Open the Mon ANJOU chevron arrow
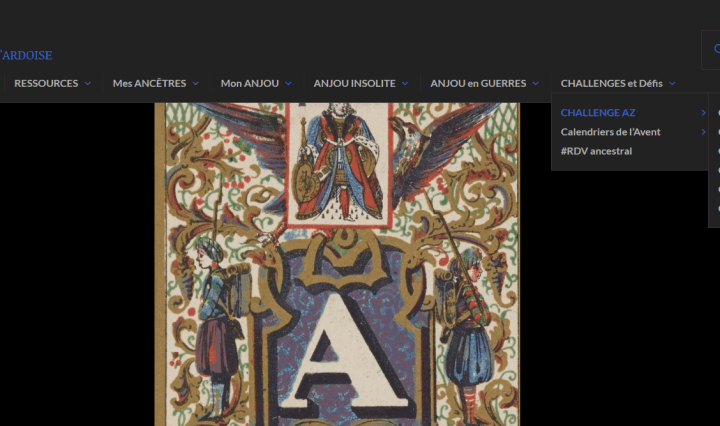Viewport: 720px width, 426px height. pos(288,84)
